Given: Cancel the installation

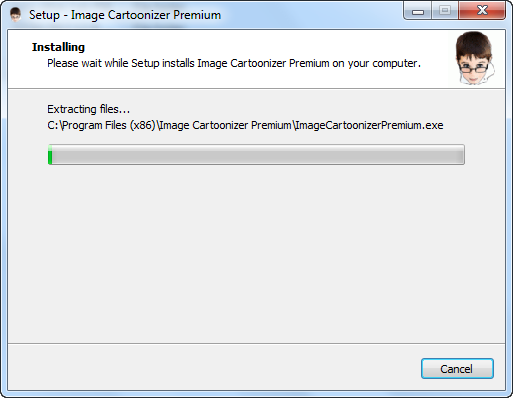Looking at the screenshot, I should tap(457, 369).
